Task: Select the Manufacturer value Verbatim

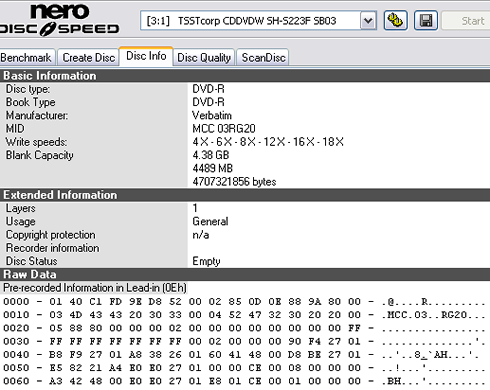Action: 212,115
